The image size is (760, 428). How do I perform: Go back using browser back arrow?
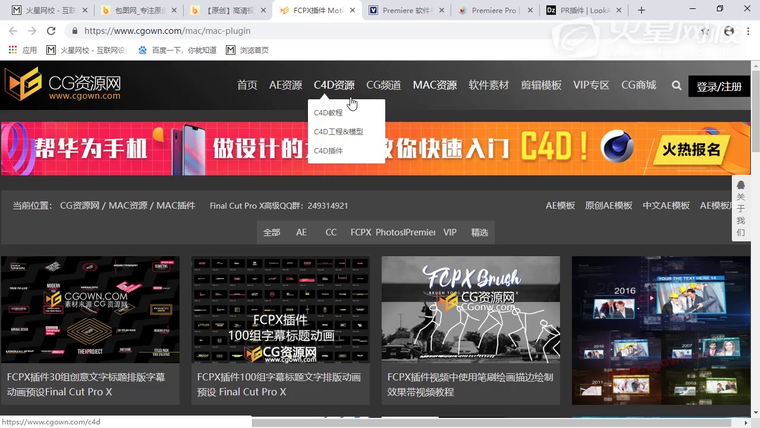(12, 31)
